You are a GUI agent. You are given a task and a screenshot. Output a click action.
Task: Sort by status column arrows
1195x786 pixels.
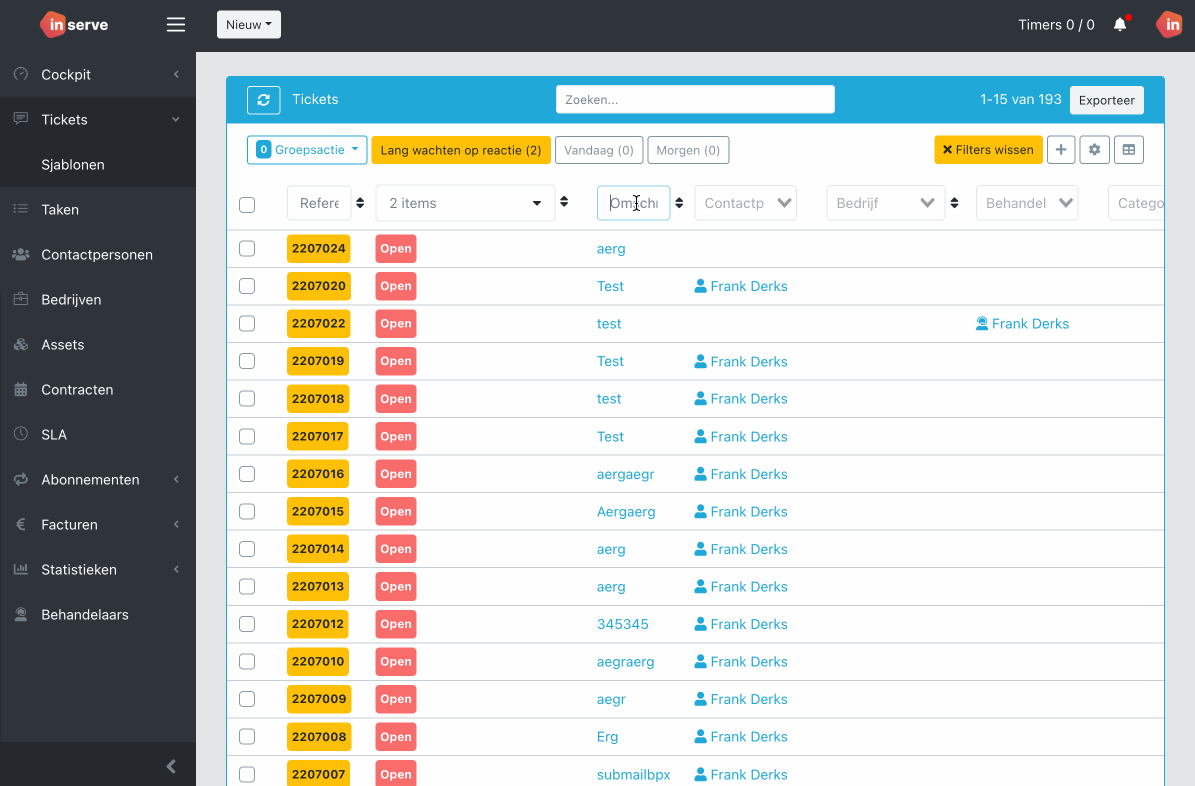tap(564, 201)
